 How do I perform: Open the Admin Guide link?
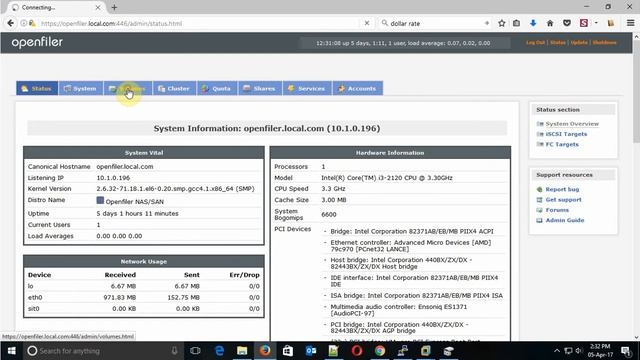click(x=564, y=220)
